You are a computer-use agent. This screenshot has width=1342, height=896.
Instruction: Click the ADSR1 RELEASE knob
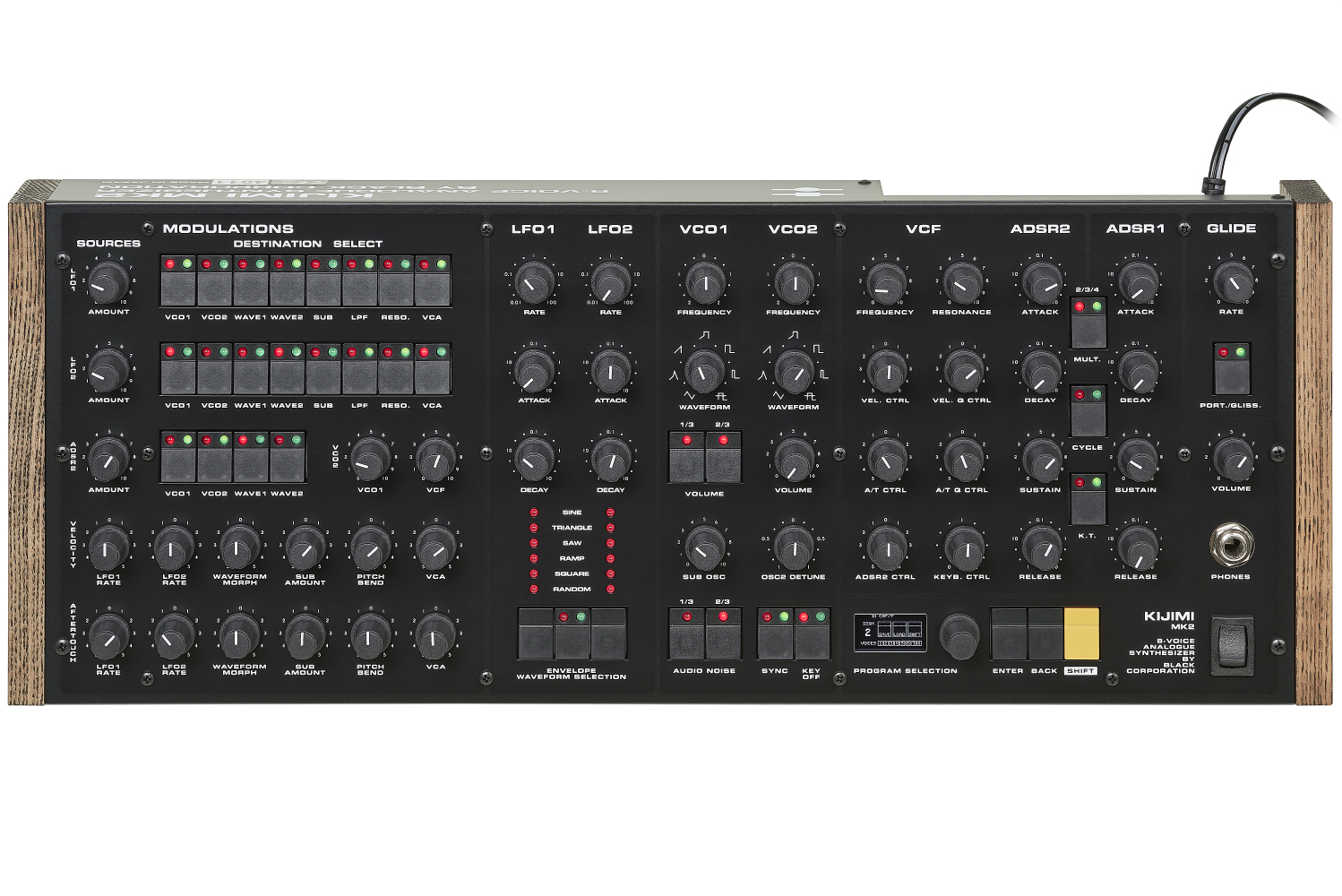tap(1136, 546)
